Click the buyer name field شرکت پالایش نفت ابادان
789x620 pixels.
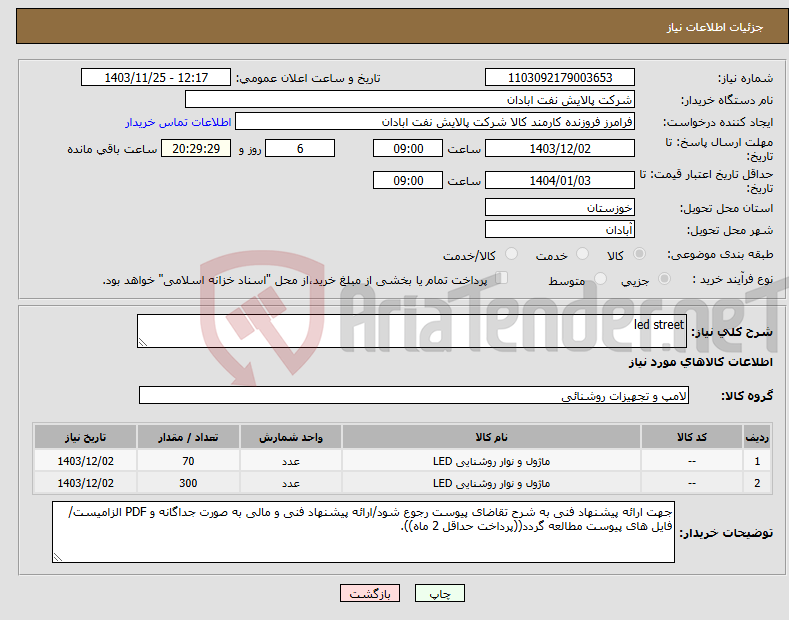tap(410, 100)
